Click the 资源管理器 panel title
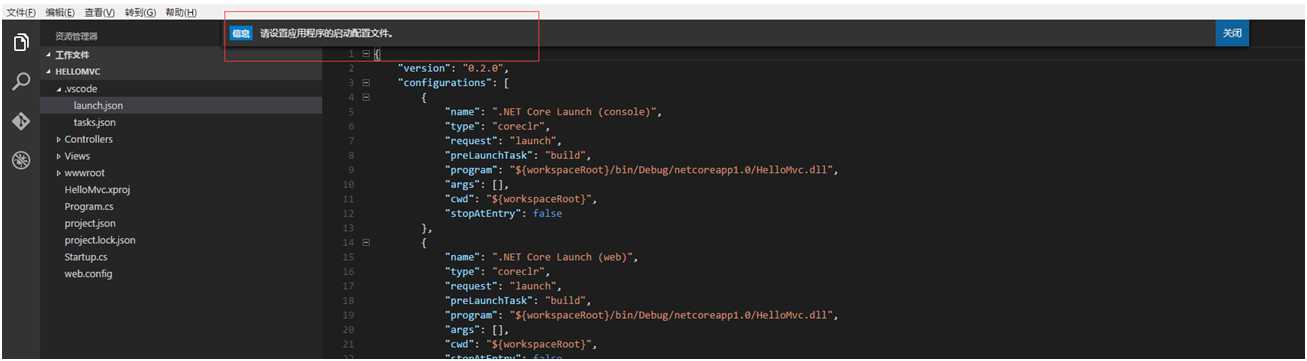Image resolution: width=1307 pixels, height=361 pixels. [77, 36]
